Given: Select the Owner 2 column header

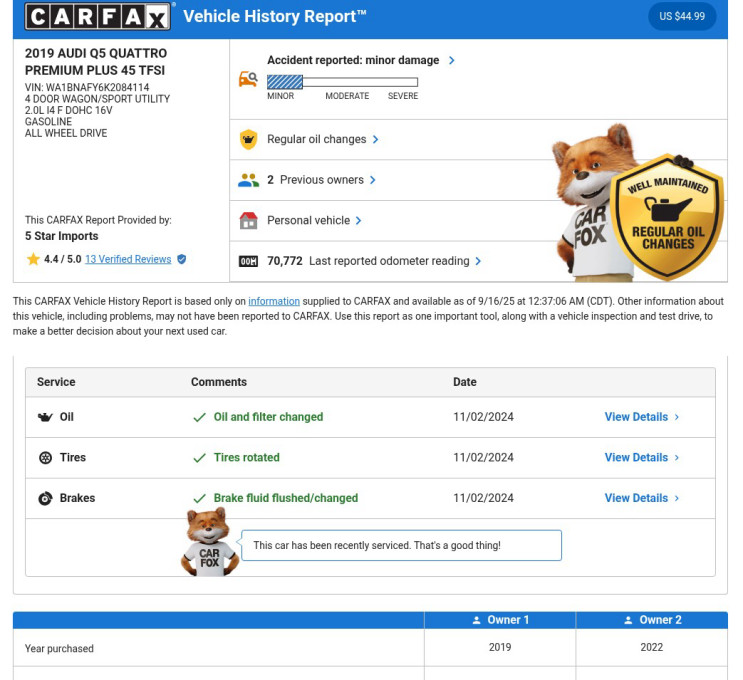Looking at the screenshot, I should (652, 620).
